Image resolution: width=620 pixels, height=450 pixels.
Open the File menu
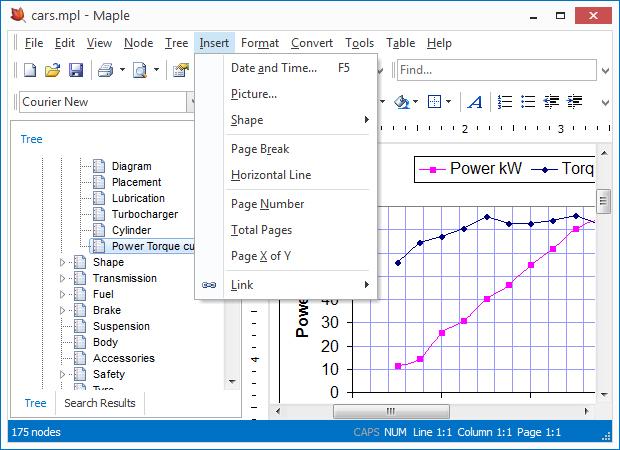[x=34, y=43]
